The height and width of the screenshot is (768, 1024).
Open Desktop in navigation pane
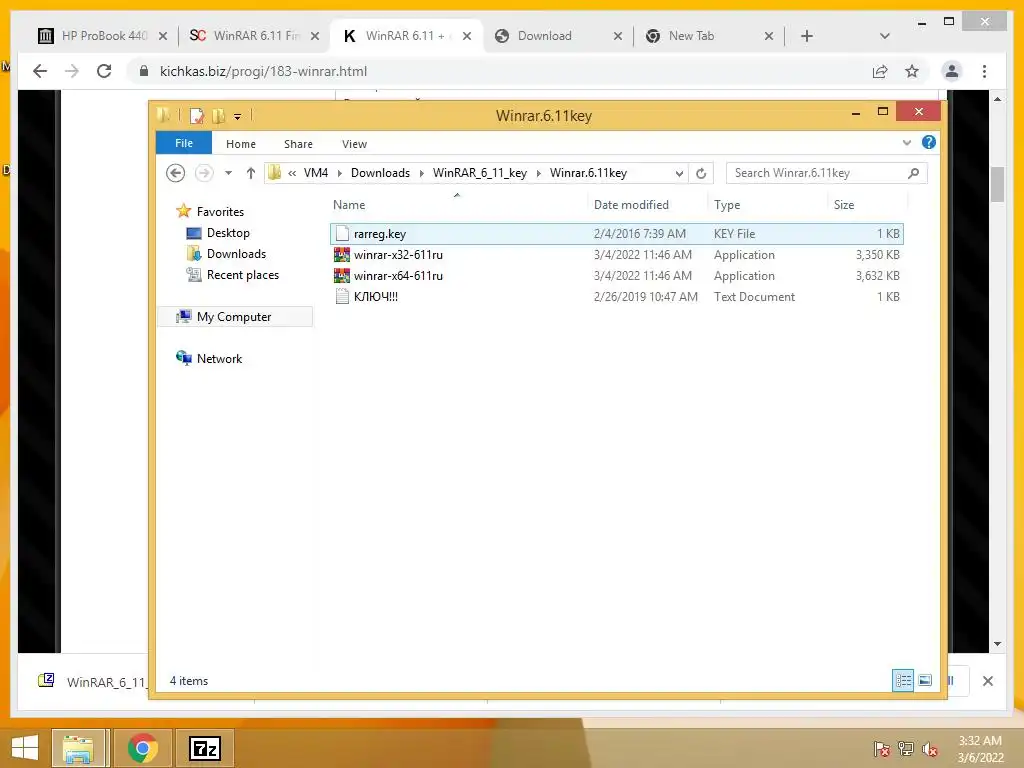[228, 232]
